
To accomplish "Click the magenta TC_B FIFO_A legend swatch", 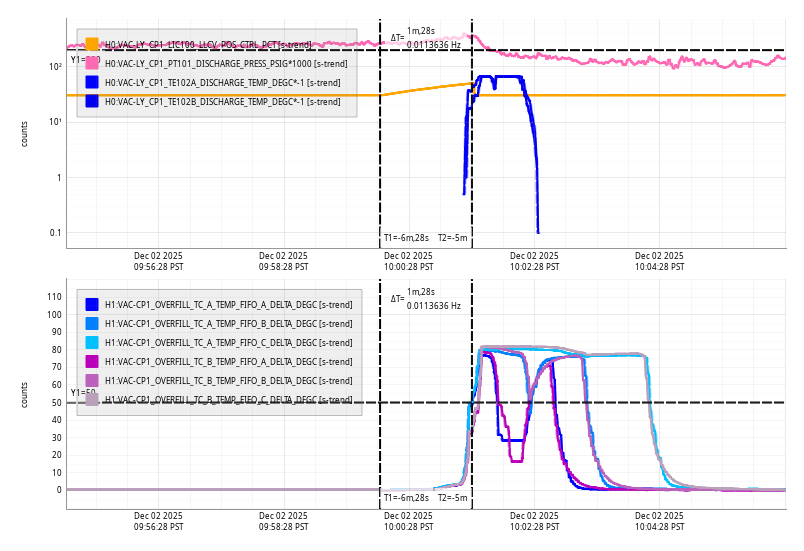I will point(92,361).
